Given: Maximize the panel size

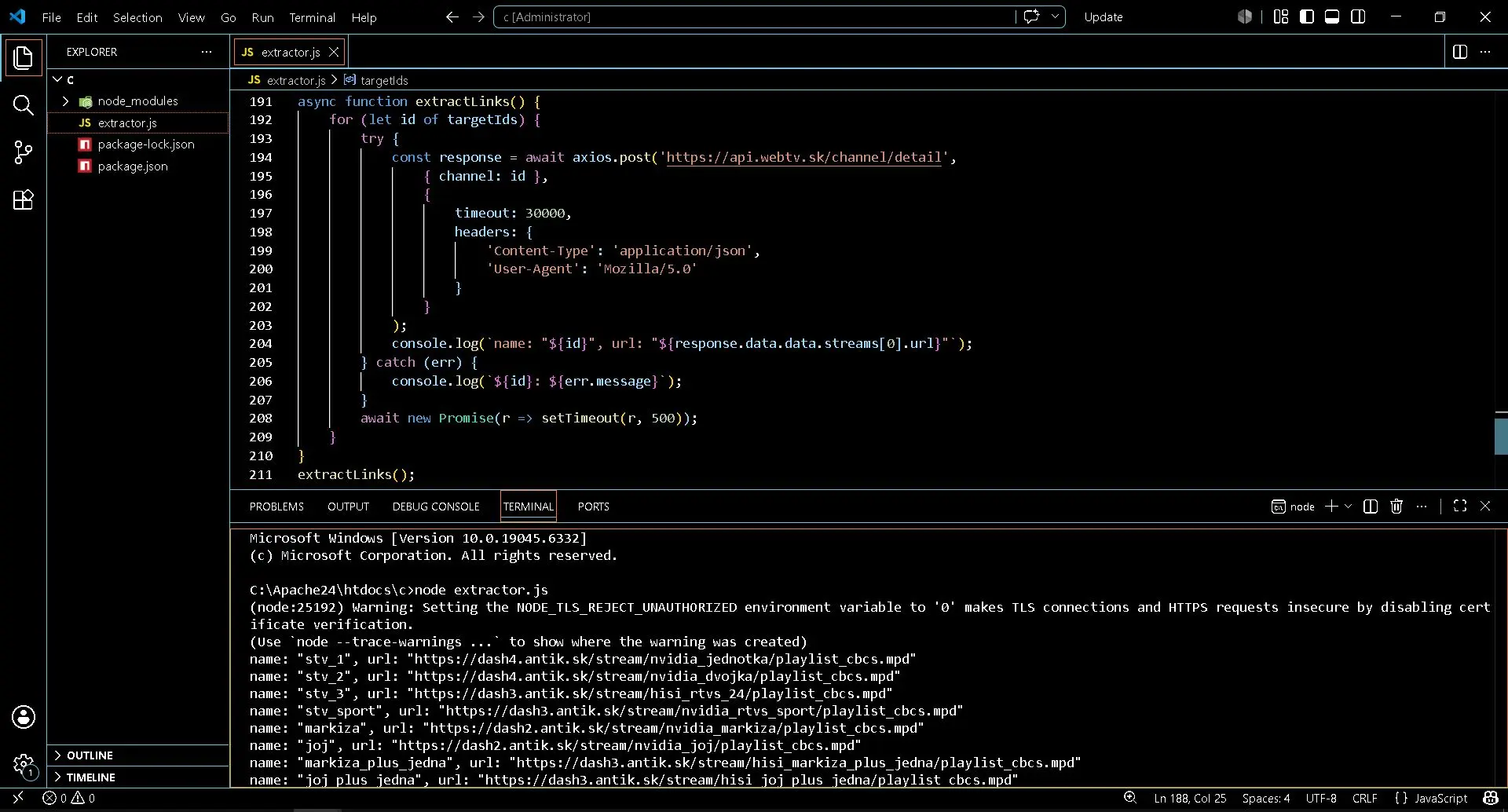Looking at the screenshot, I should coord(1460,507).
